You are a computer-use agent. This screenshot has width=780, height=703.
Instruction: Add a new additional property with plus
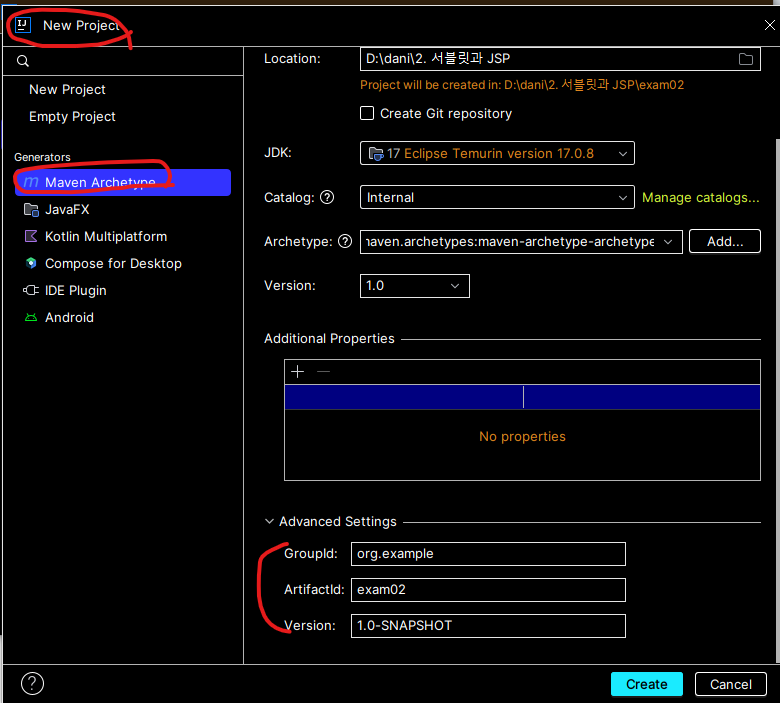click(297, 372)
